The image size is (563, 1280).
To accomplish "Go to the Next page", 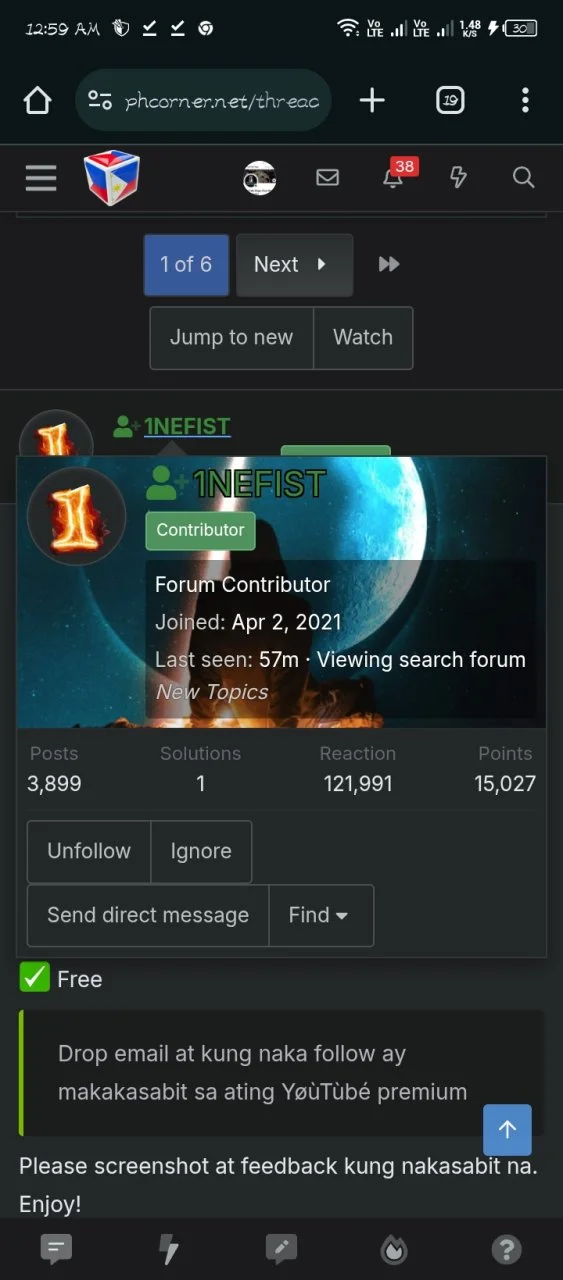I will point(294,265).
